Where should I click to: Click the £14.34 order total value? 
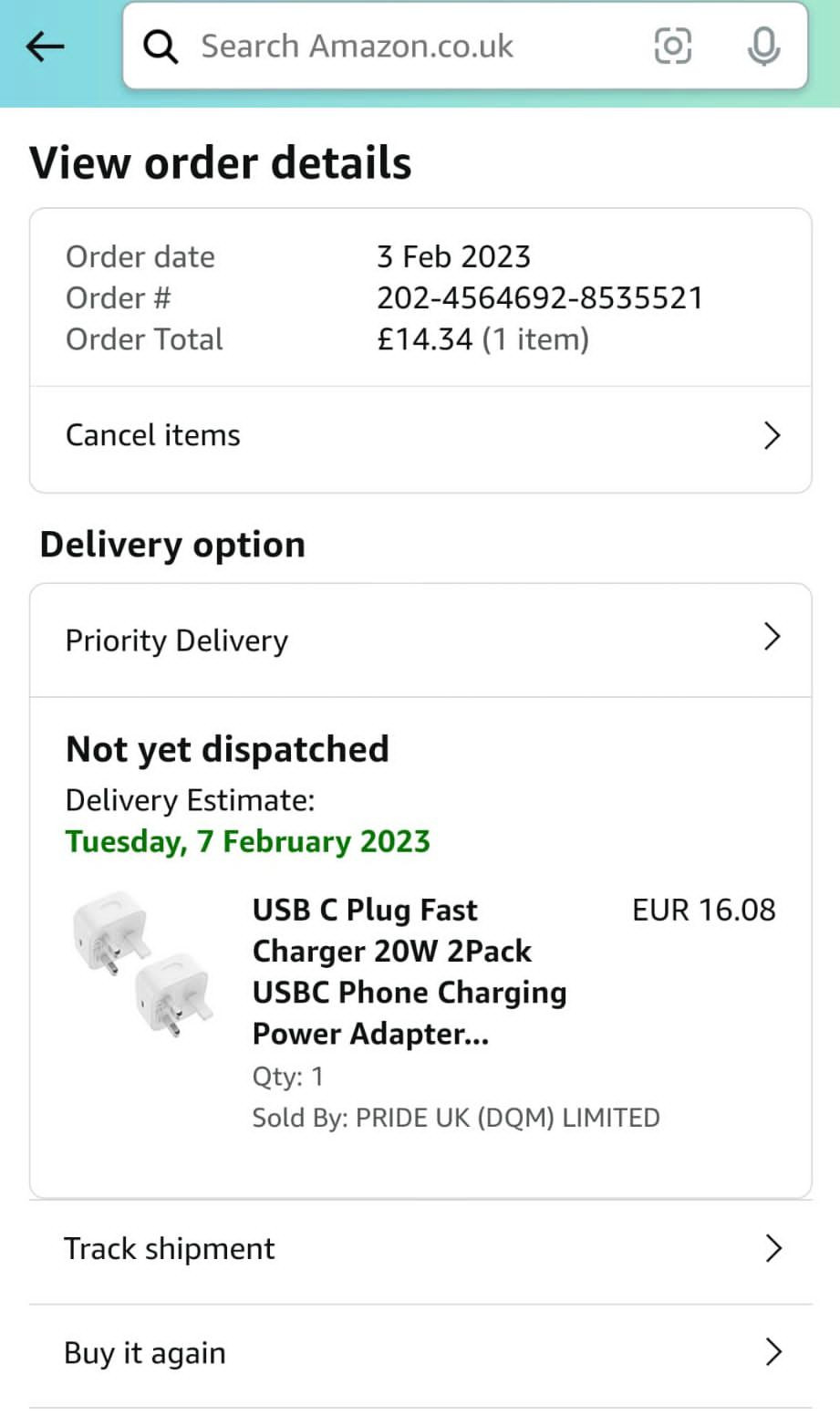(425, 339)
